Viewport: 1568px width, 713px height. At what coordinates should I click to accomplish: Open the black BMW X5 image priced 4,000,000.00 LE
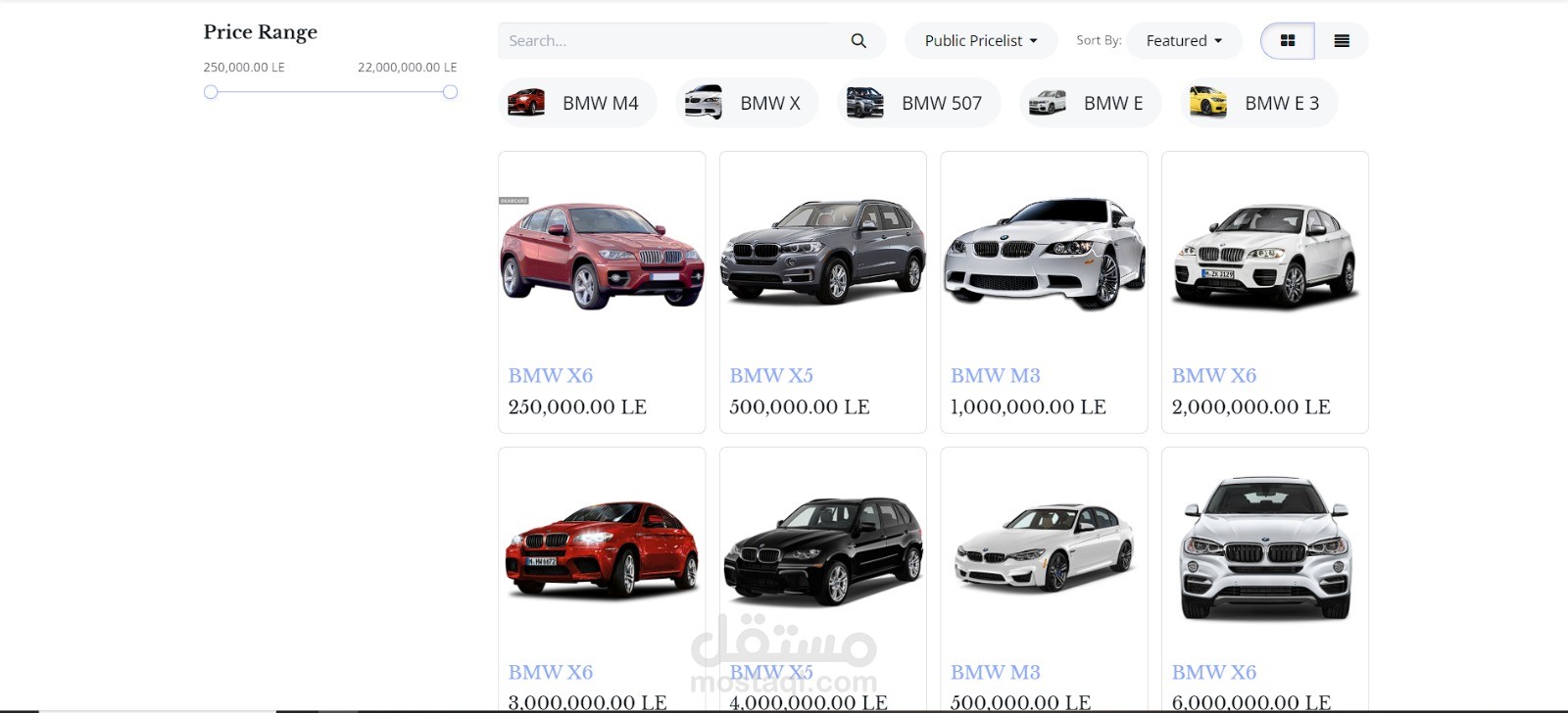pos(823,550)
